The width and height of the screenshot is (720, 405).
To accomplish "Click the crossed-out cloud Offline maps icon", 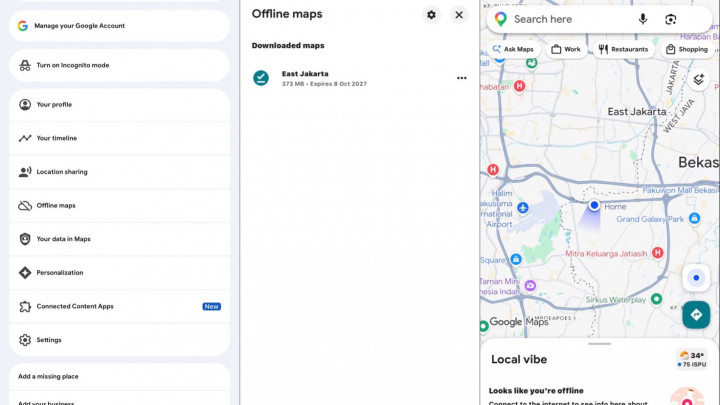I will pos(25,205).
